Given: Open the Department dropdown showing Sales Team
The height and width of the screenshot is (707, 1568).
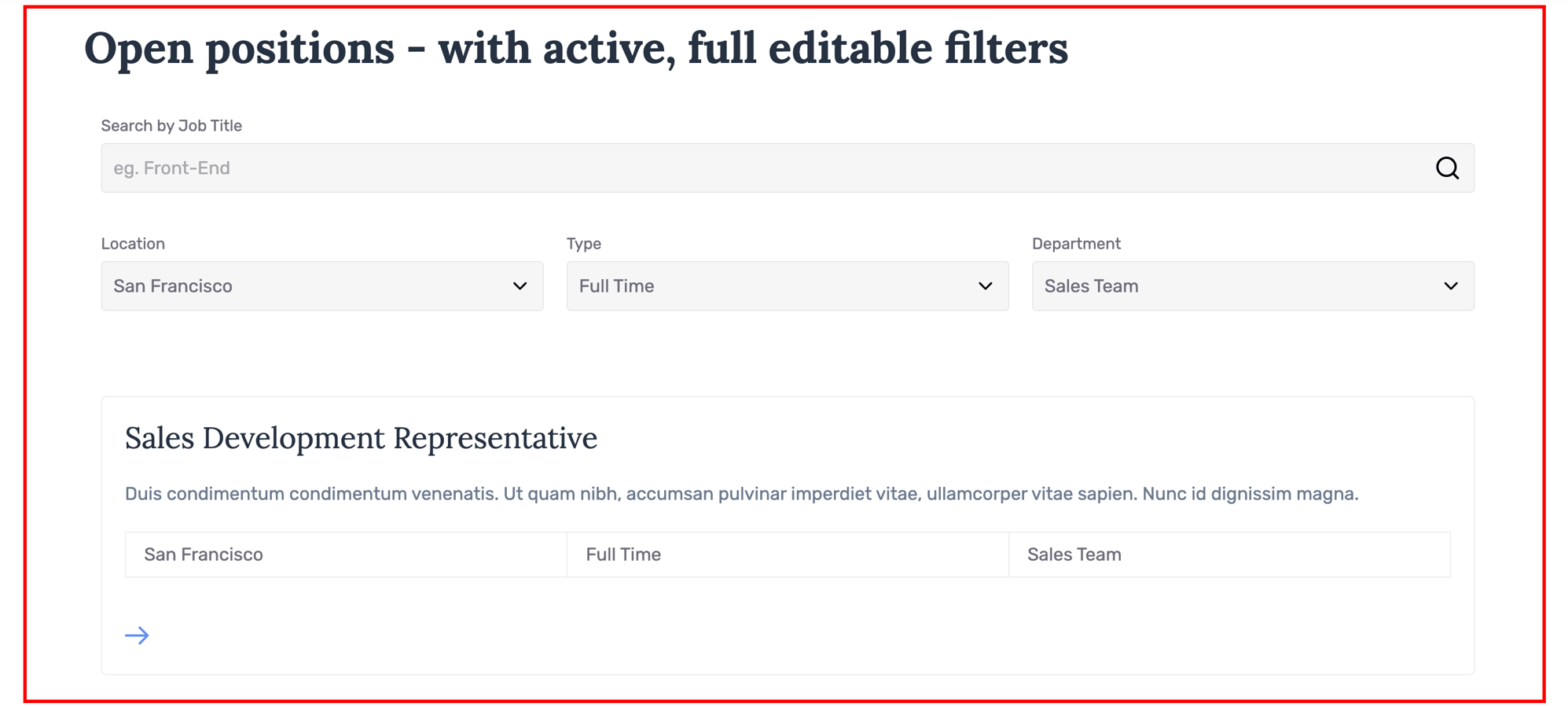Looking at the screenshot, I should point(1253,286).
